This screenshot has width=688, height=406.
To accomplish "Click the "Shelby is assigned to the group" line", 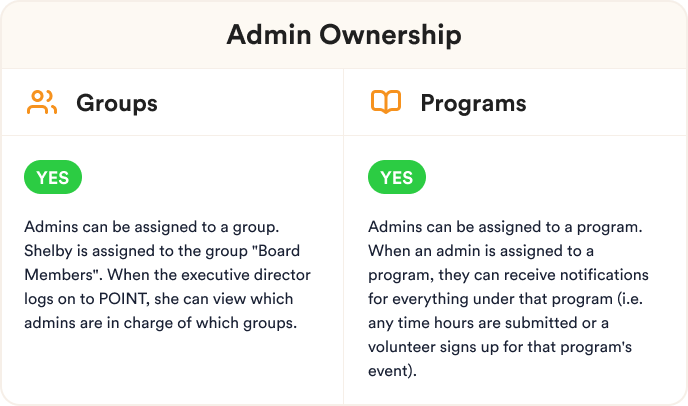I will pyautogui.click(x=136, y=252).
